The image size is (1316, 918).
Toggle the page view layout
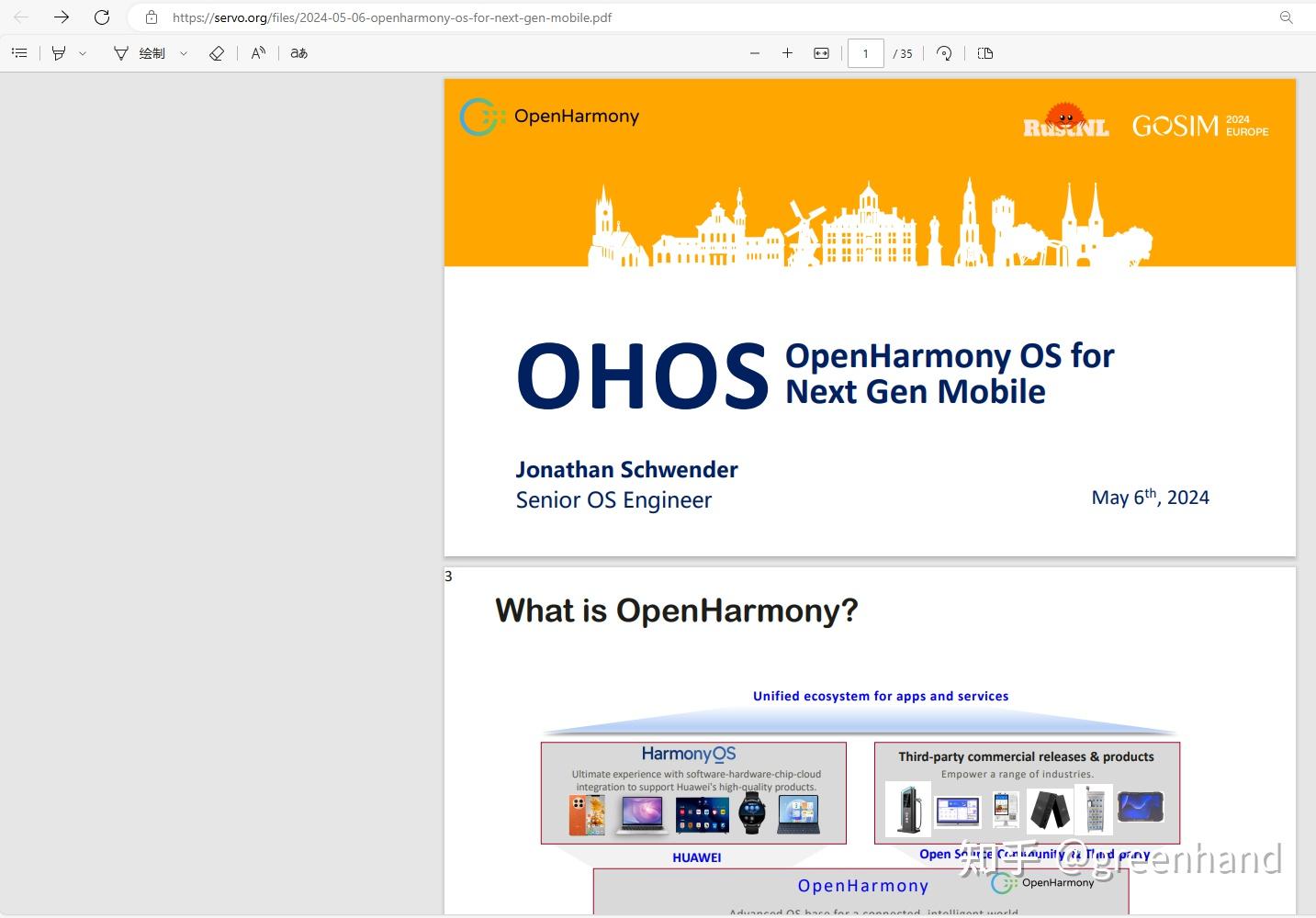pos(984,52)
